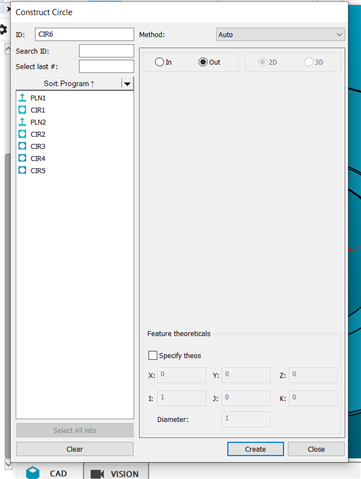
Task: Open the Method dropdown set to Auto
Action: (280, 35)
